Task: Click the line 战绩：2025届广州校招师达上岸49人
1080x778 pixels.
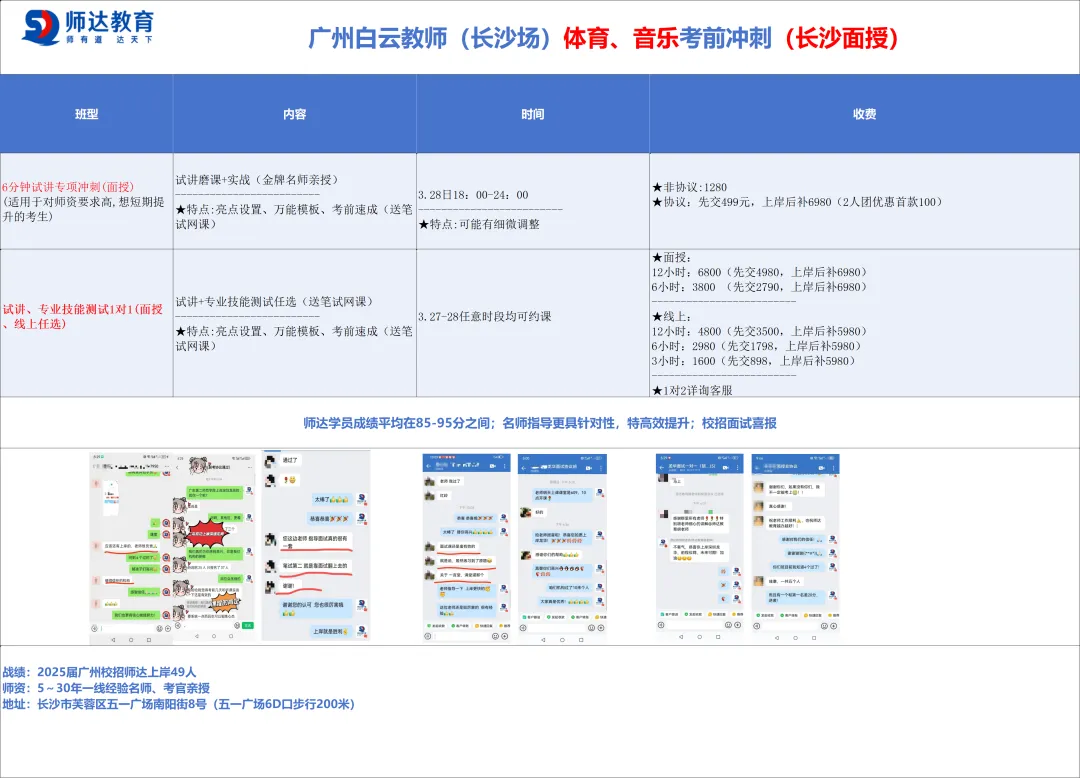Action: tap(99, 672)
